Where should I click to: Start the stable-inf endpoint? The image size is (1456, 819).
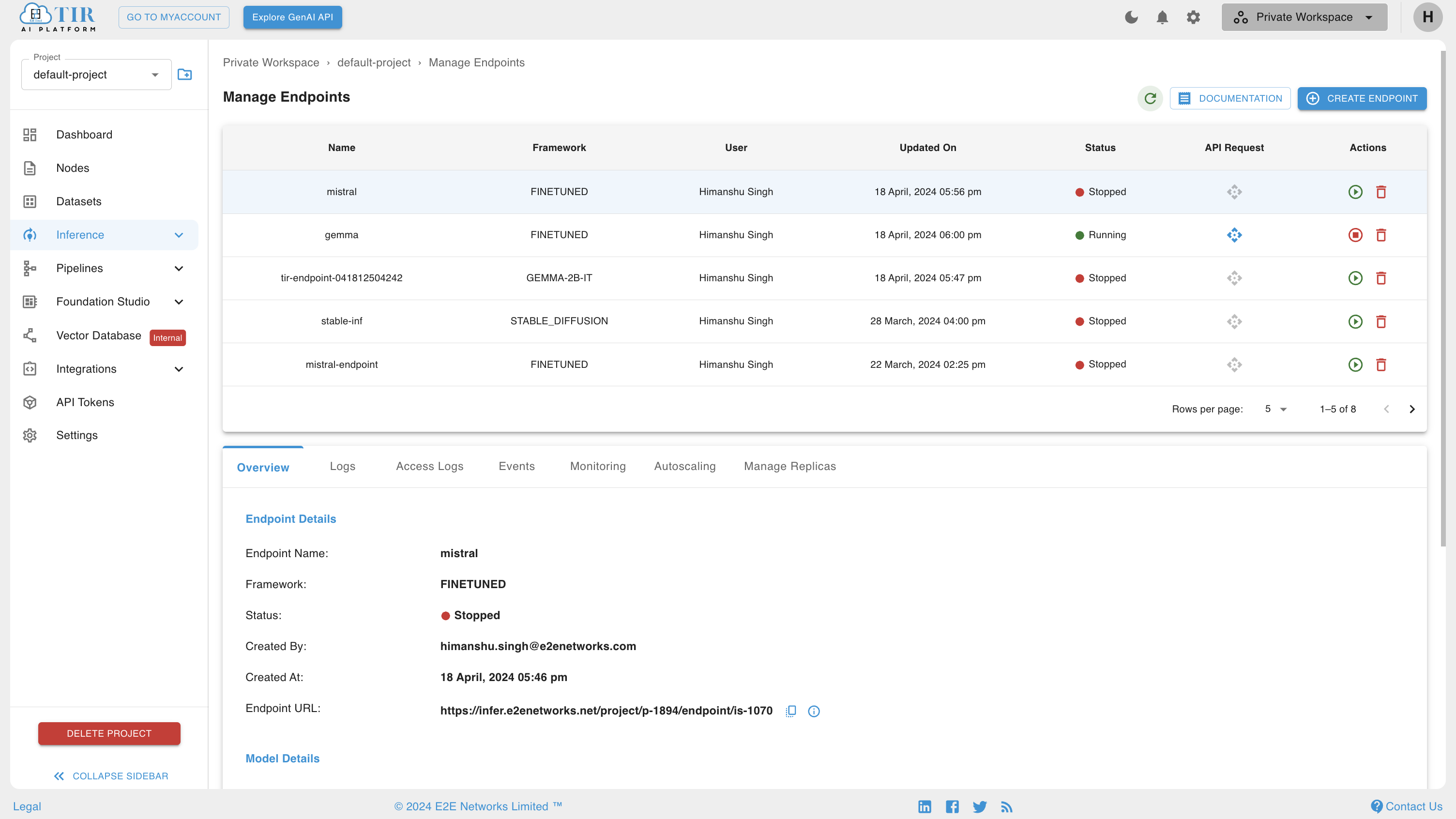1355,321
